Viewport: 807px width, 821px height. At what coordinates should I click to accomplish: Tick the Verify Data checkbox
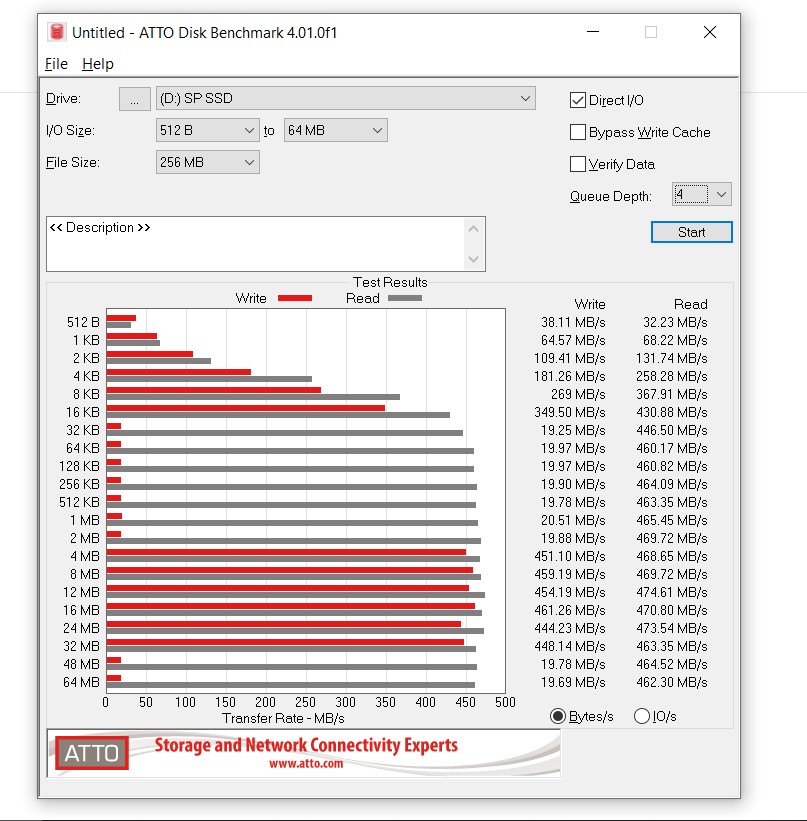(x=578, y=164)
